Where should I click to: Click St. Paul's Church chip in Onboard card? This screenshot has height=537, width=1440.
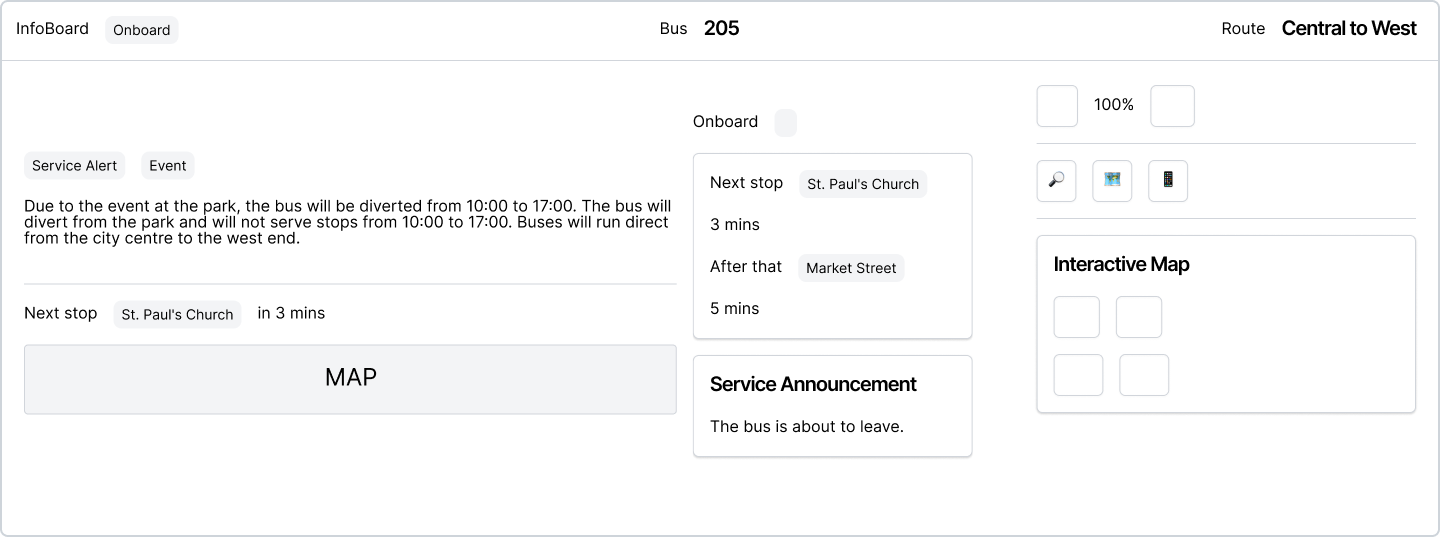pyautogui.click(x=863, y=184)
